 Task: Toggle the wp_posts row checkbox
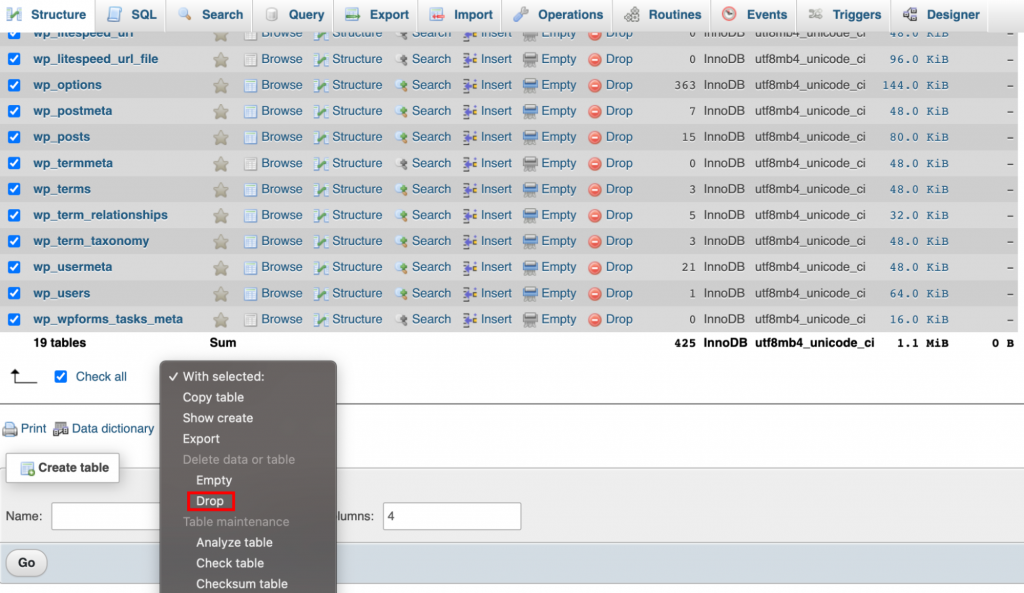(x=14, y=137)
